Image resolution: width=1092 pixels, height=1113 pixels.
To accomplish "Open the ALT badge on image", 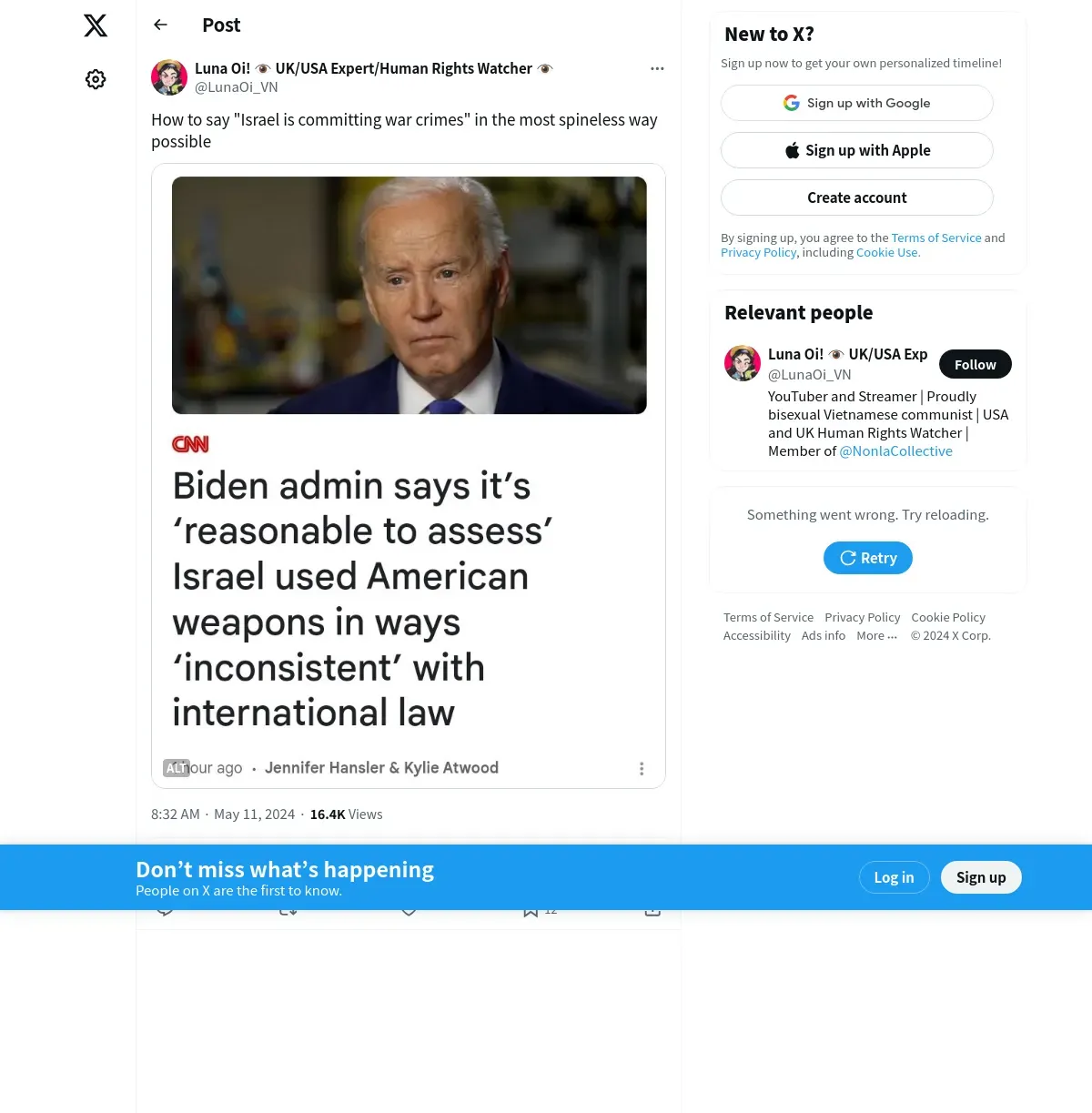I will (x=177, y=768).
